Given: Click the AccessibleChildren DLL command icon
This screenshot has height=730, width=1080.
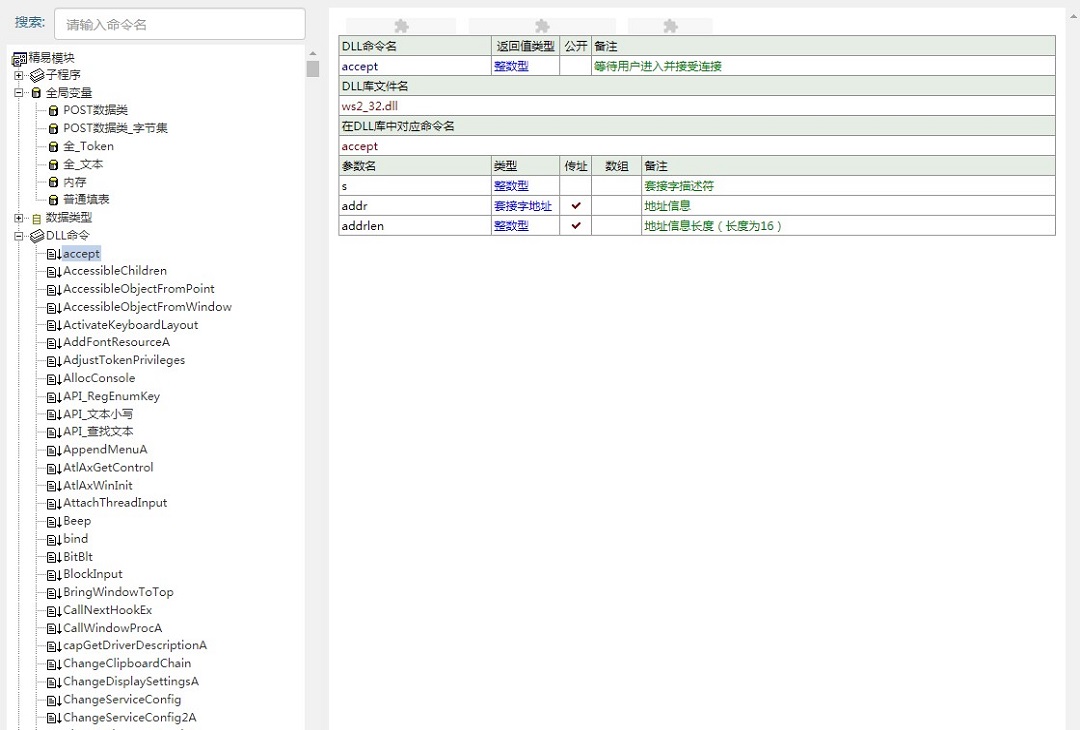Looking at the screenshot, I should coord(54,271).
